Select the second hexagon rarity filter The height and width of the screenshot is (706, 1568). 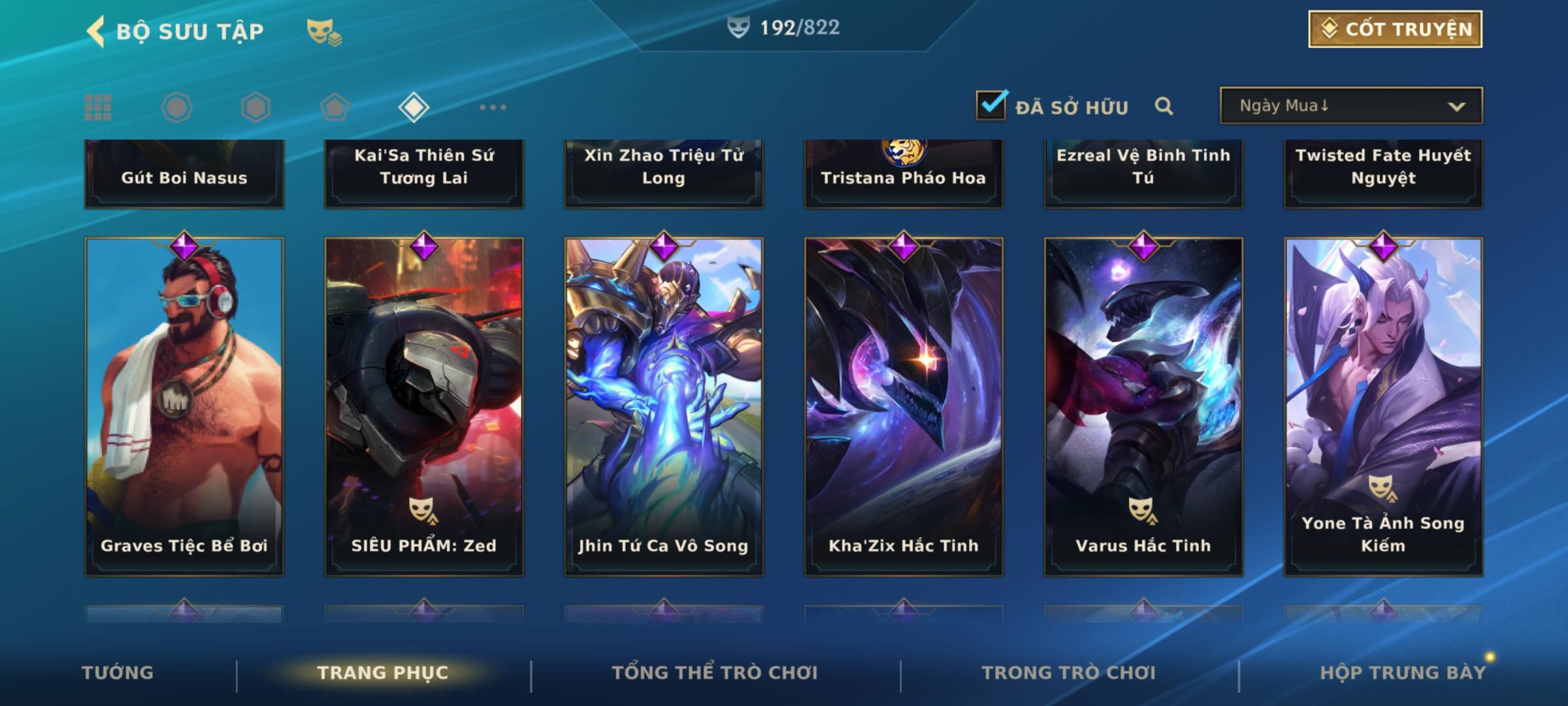click(x=255, y=107)
